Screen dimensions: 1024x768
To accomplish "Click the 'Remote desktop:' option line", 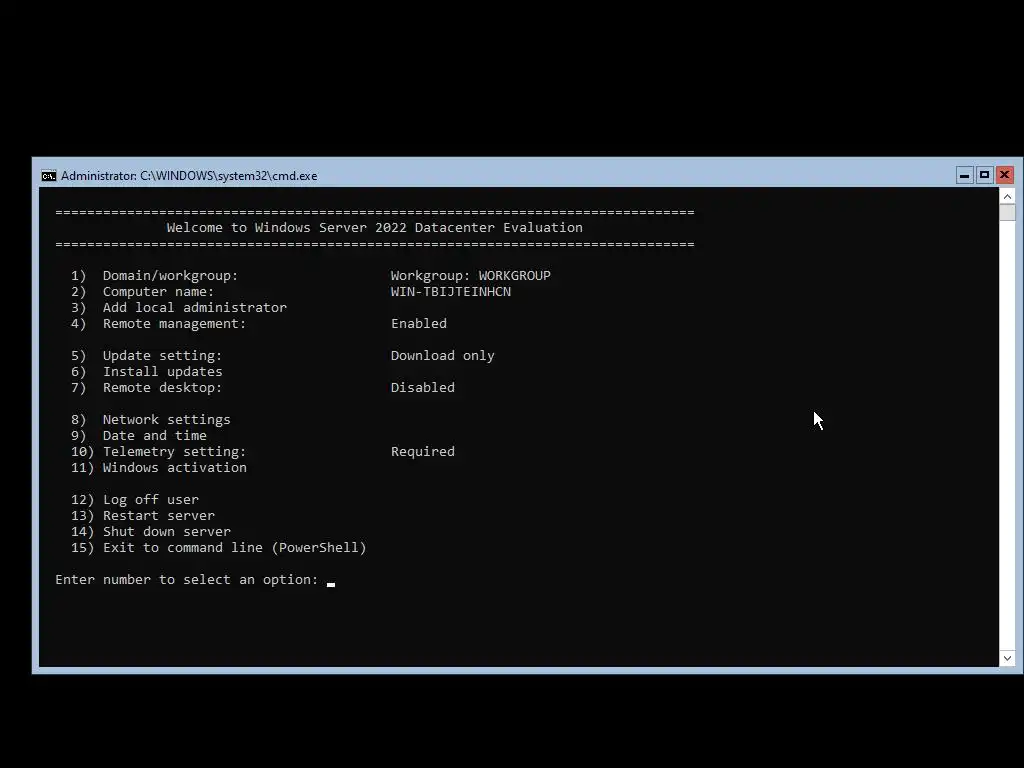I will (x=146, y=387).
